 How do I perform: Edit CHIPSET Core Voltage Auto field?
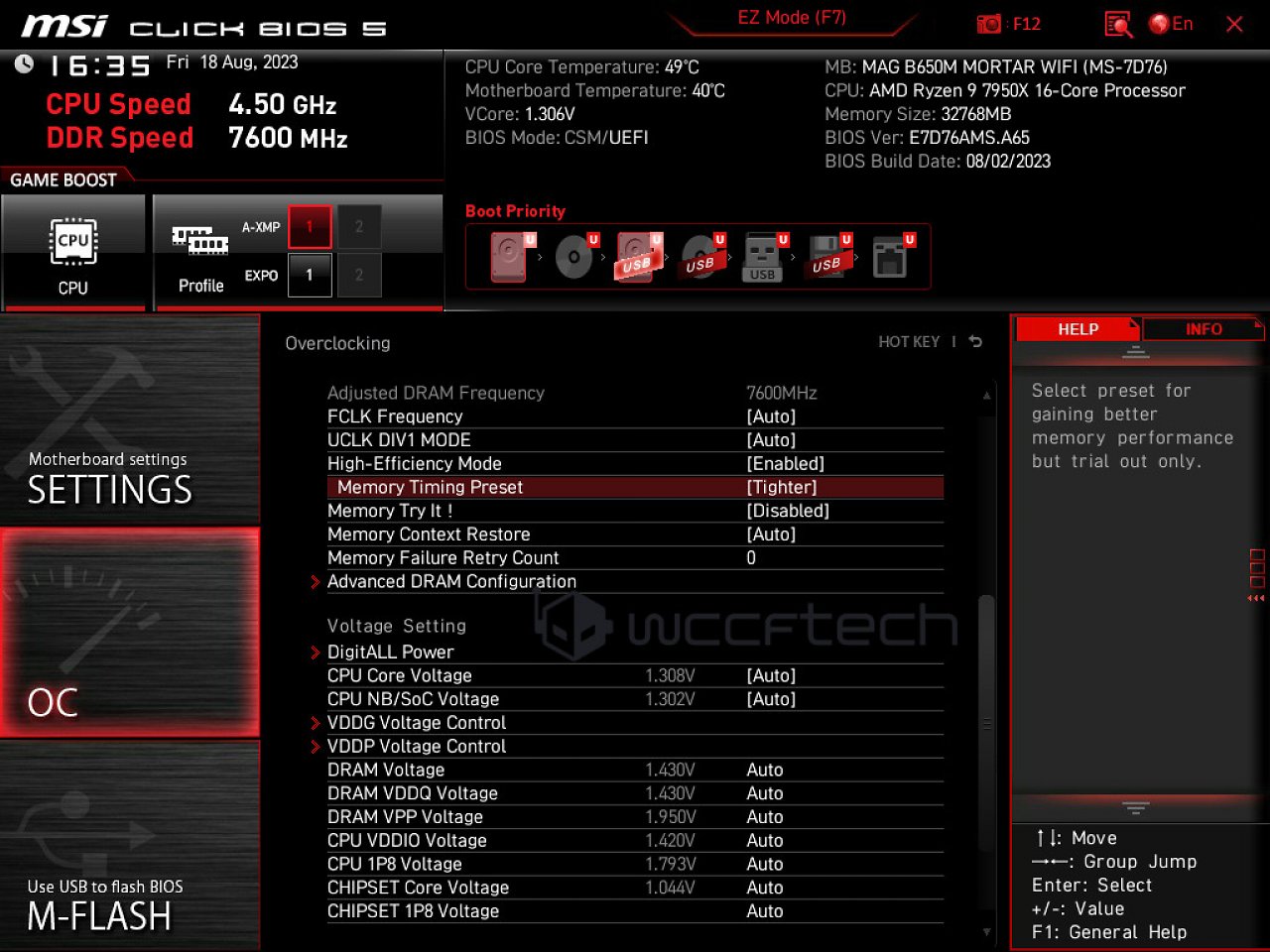click(x=765, y=888)
